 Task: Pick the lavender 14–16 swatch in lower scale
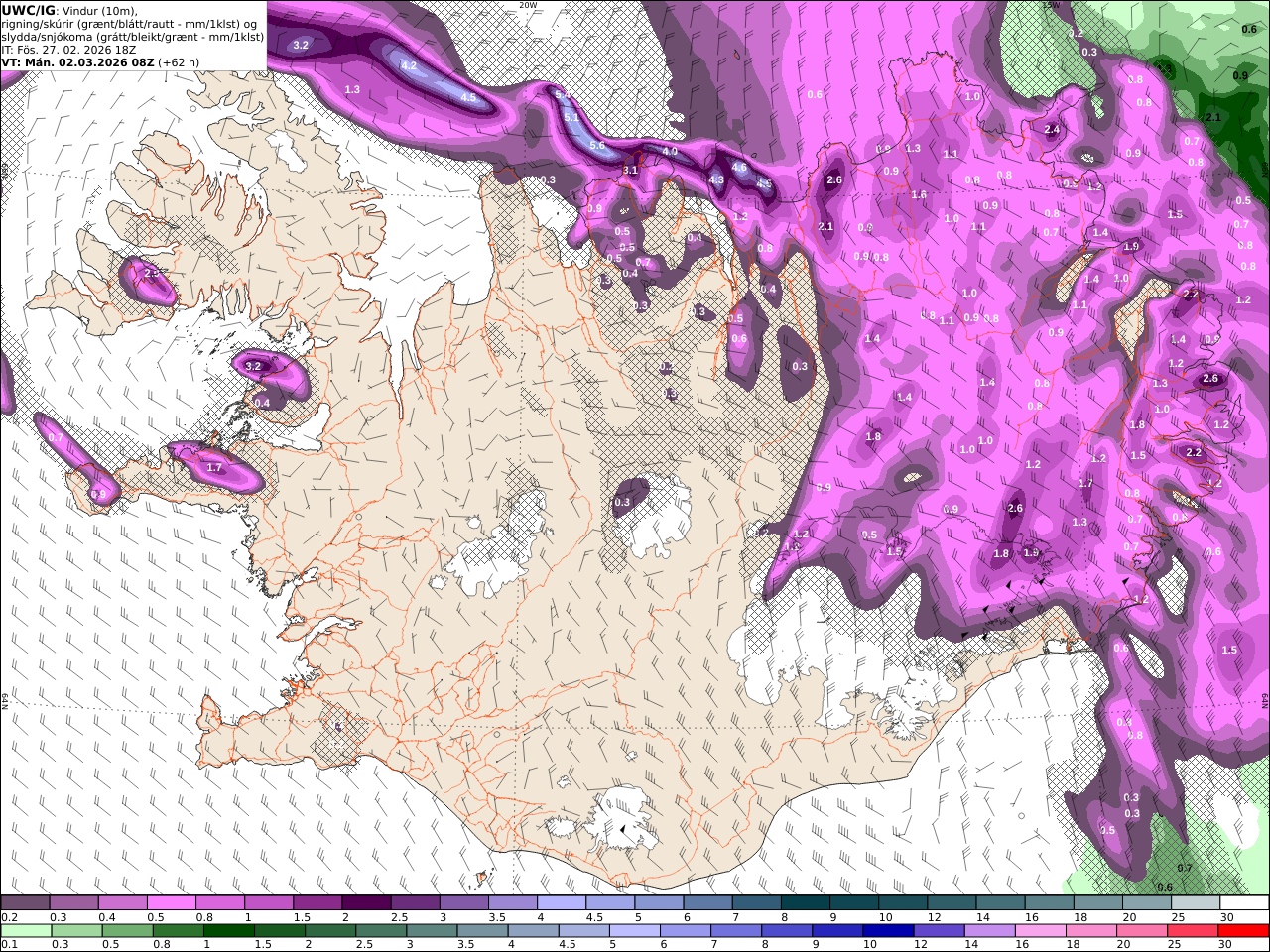pyautogui.click(x=988, y=931)
